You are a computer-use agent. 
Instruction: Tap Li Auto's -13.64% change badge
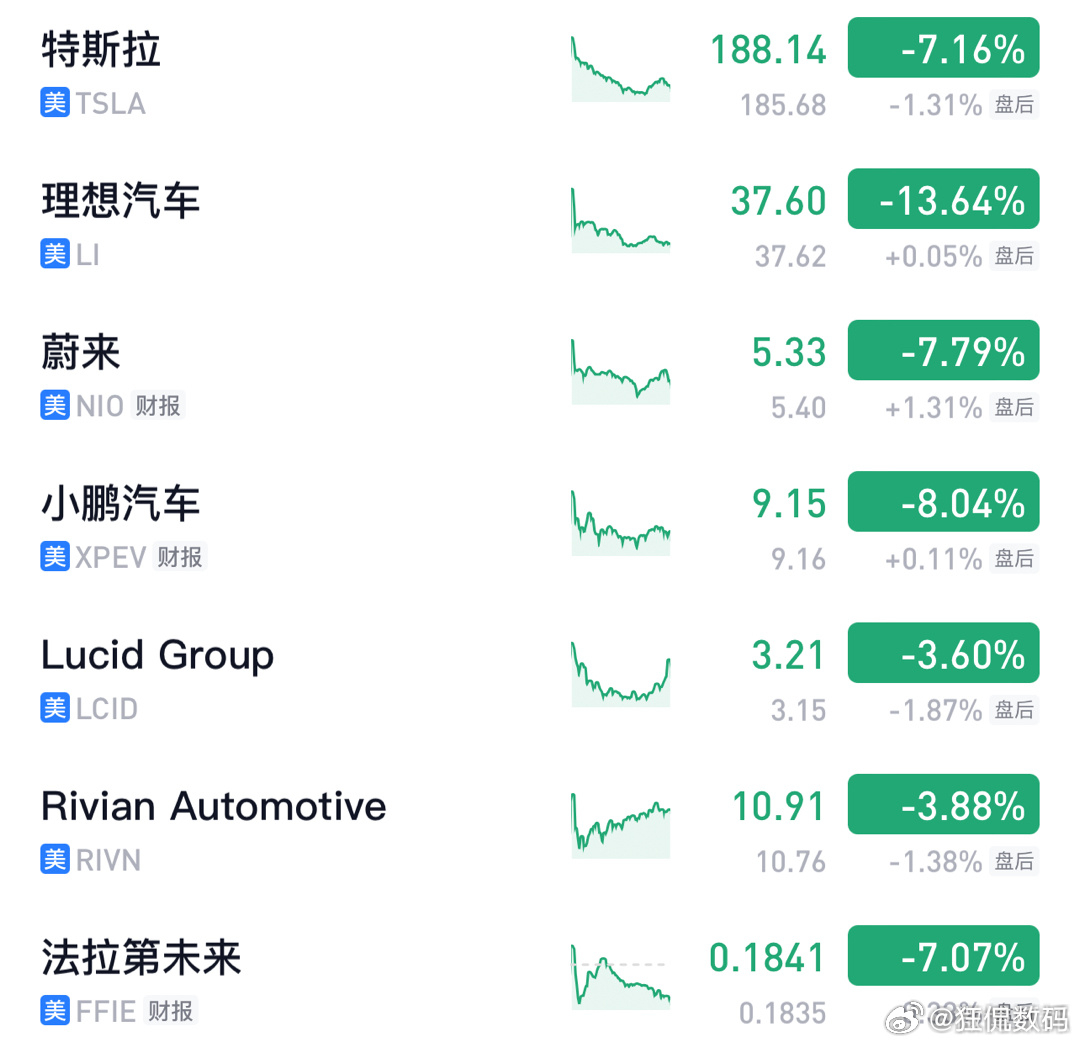[x=943, y=198]
